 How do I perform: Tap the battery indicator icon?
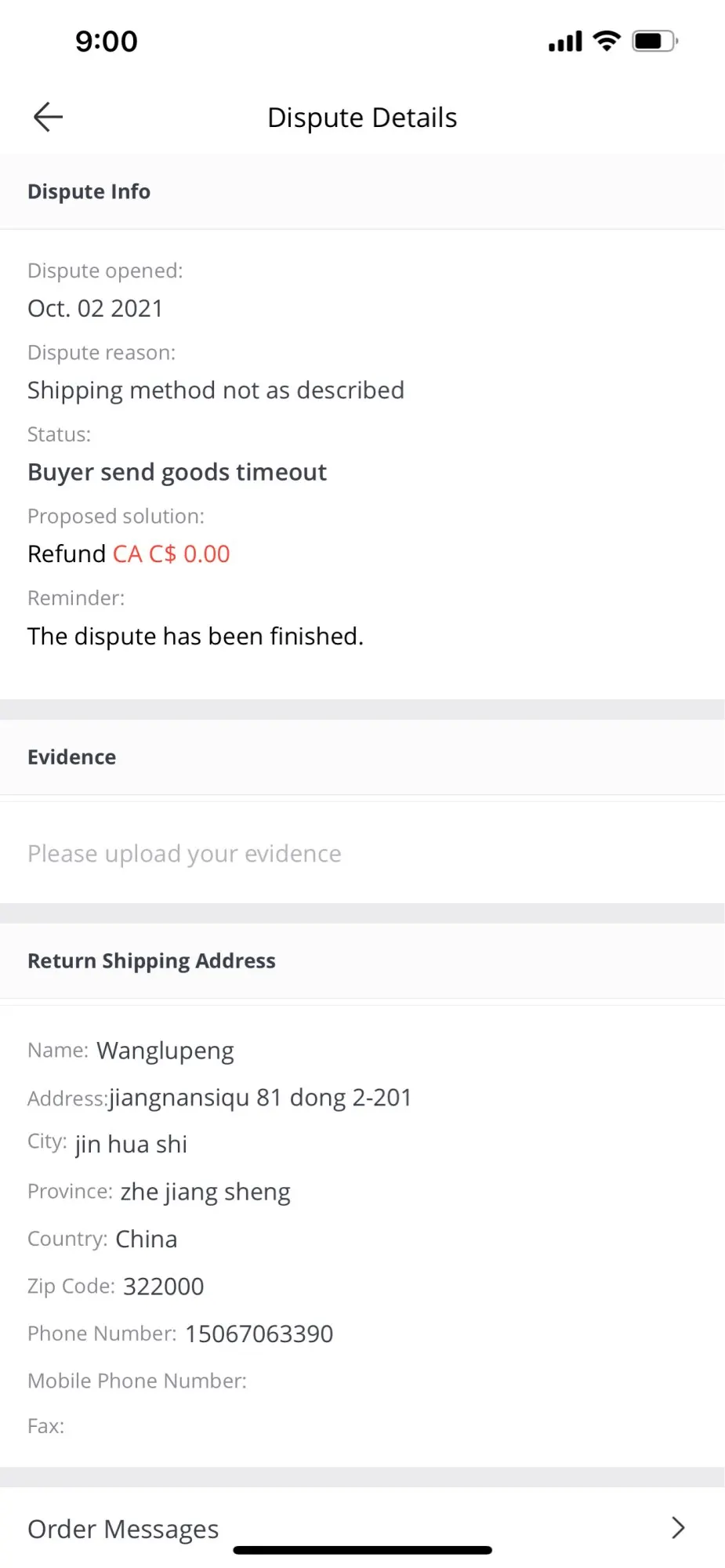click(x=654, y=41)
